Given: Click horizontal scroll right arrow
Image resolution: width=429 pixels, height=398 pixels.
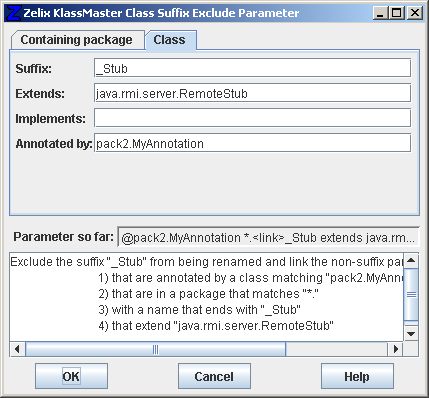Looking at the screenshot, I should (x=396, y=349).
